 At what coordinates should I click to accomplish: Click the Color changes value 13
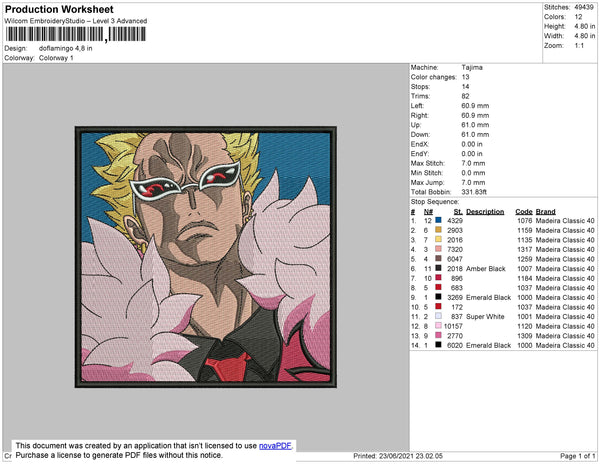[465, 77]
